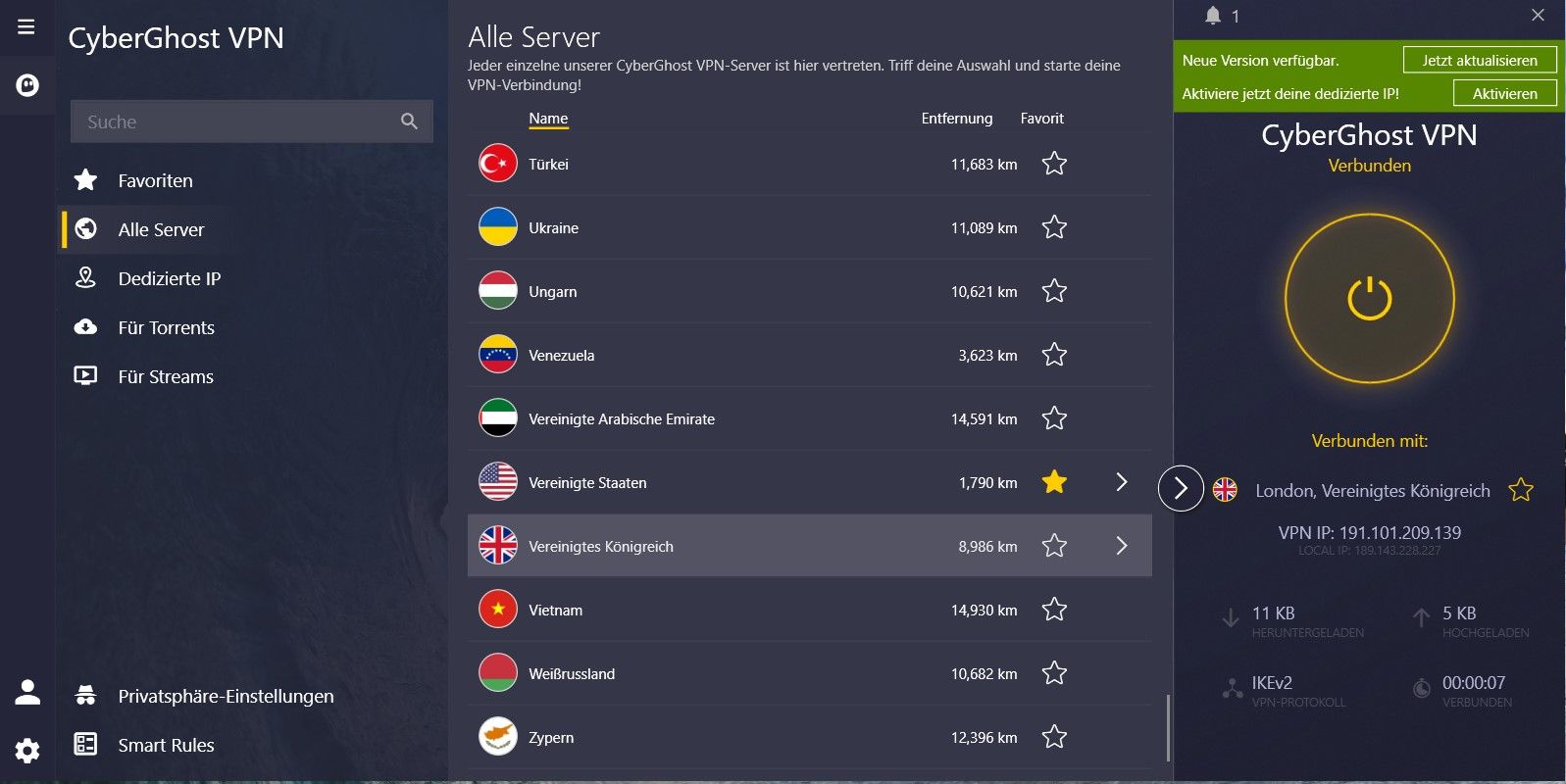Open Smart Rules
Screen dimensions: 1566x784
[166, 745]
